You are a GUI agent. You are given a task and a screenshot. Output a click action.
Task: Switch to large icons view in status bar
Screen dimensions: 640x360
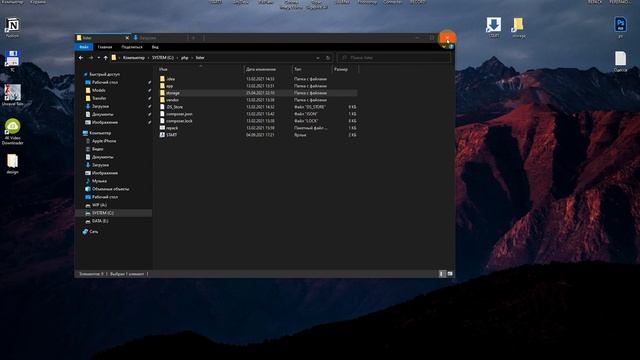point(450,274)
